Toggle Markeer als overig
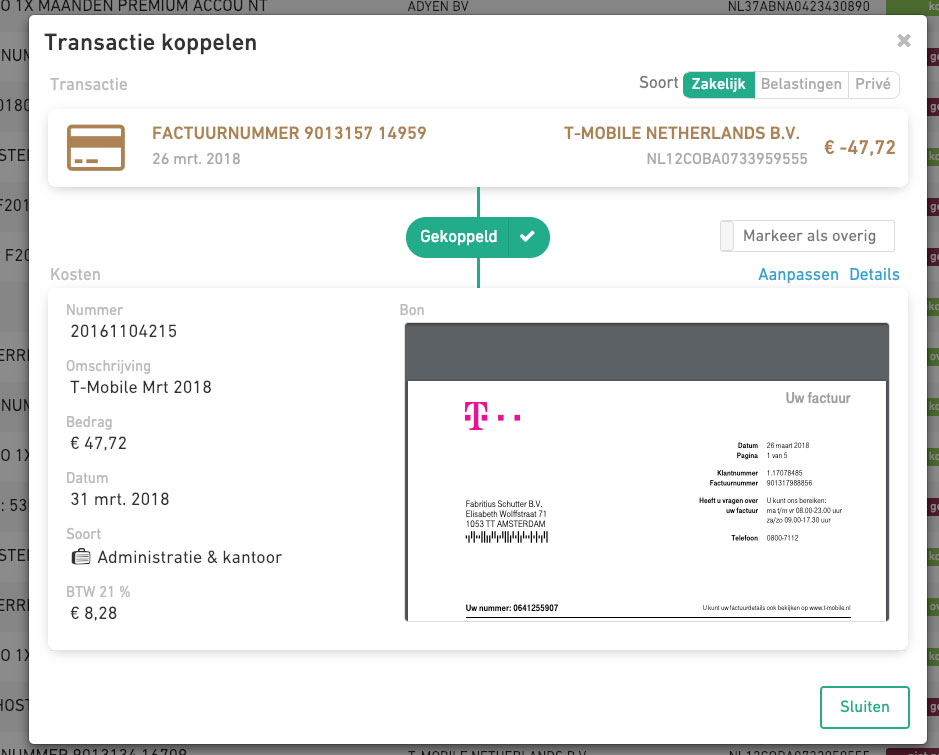The image size is (939, 755). click(807, 236)
